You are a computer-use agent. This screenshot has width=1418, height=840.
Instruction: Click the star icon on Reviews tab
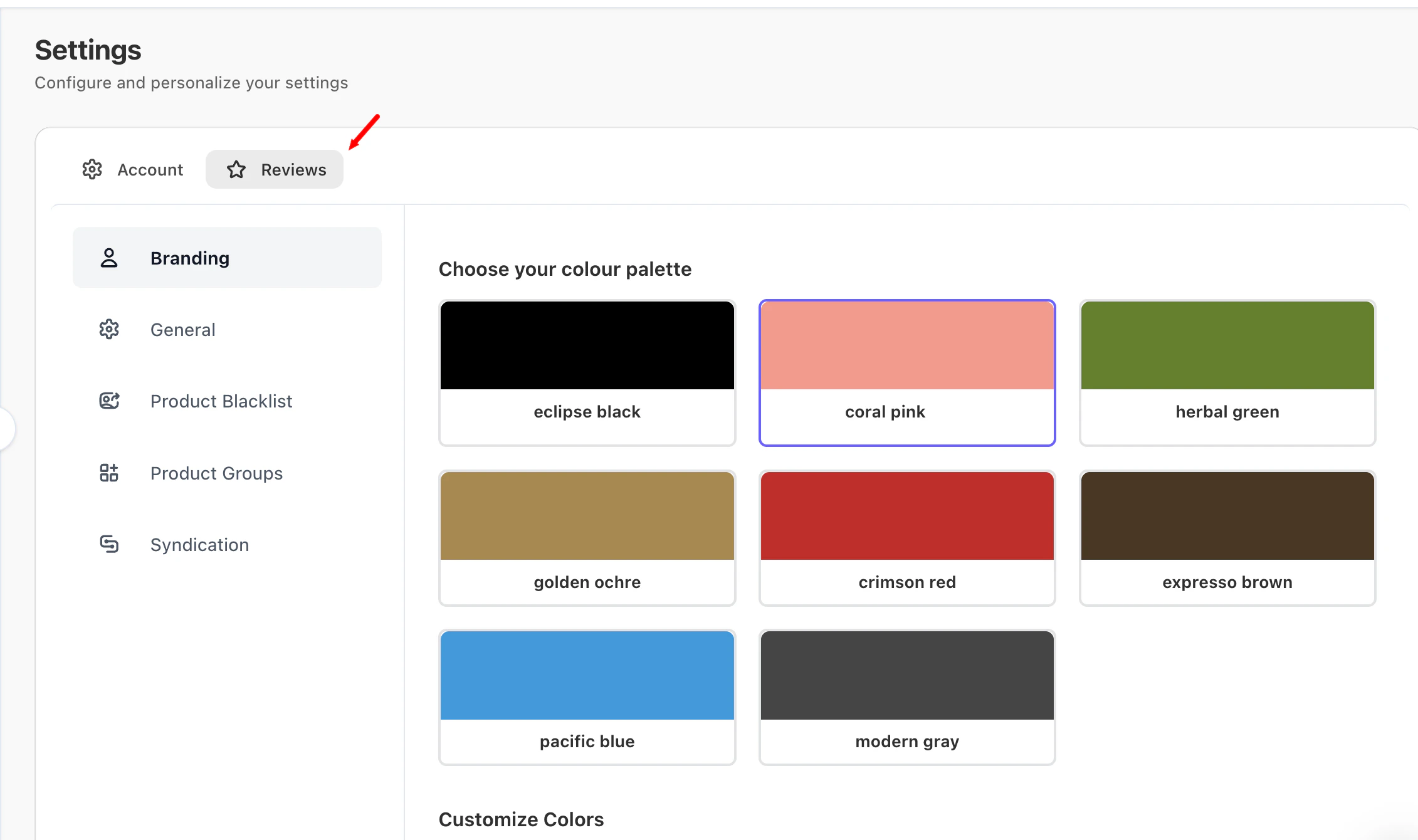point(236,169)
